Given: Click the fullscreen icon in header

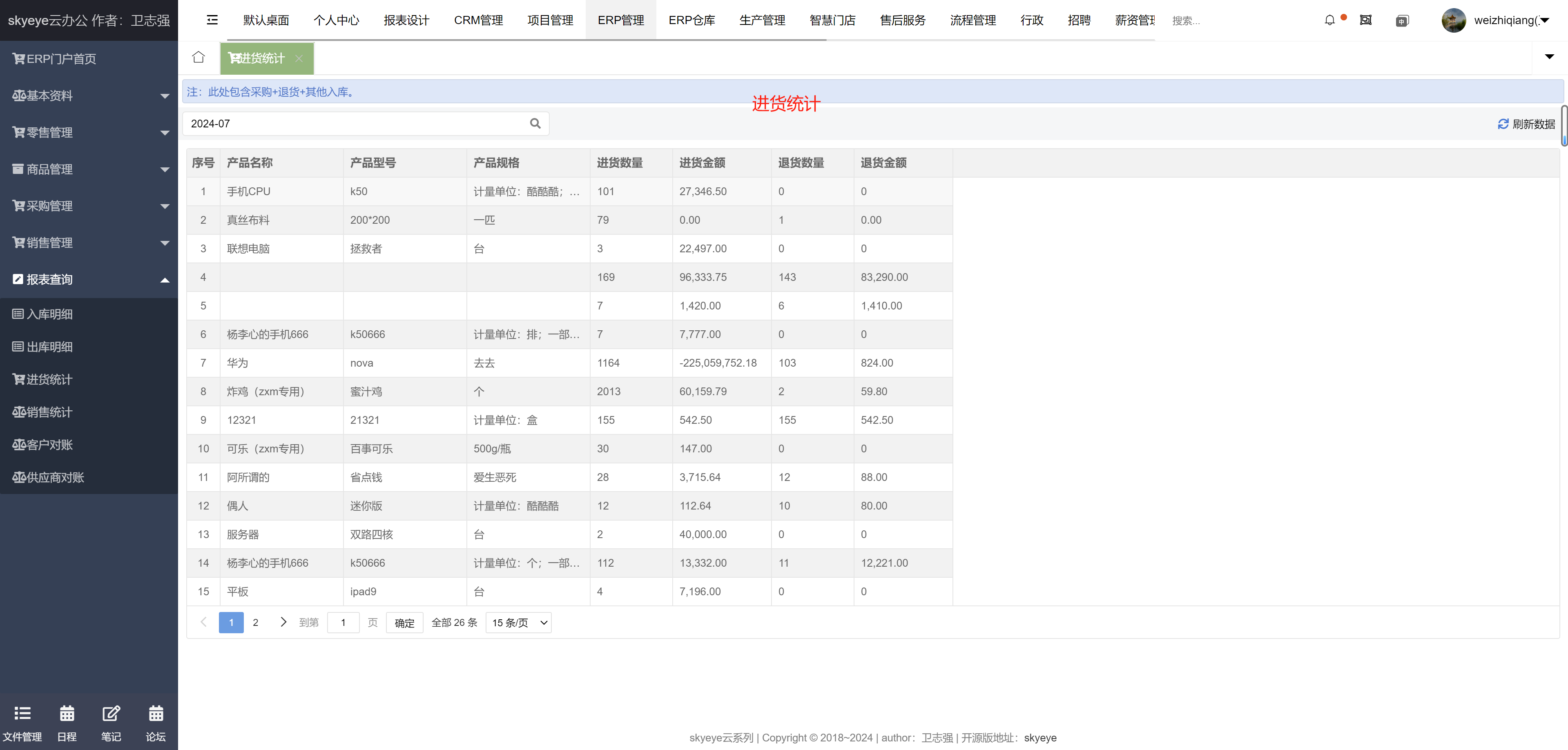Looking at the screenshot, I should click(1365, 20).
